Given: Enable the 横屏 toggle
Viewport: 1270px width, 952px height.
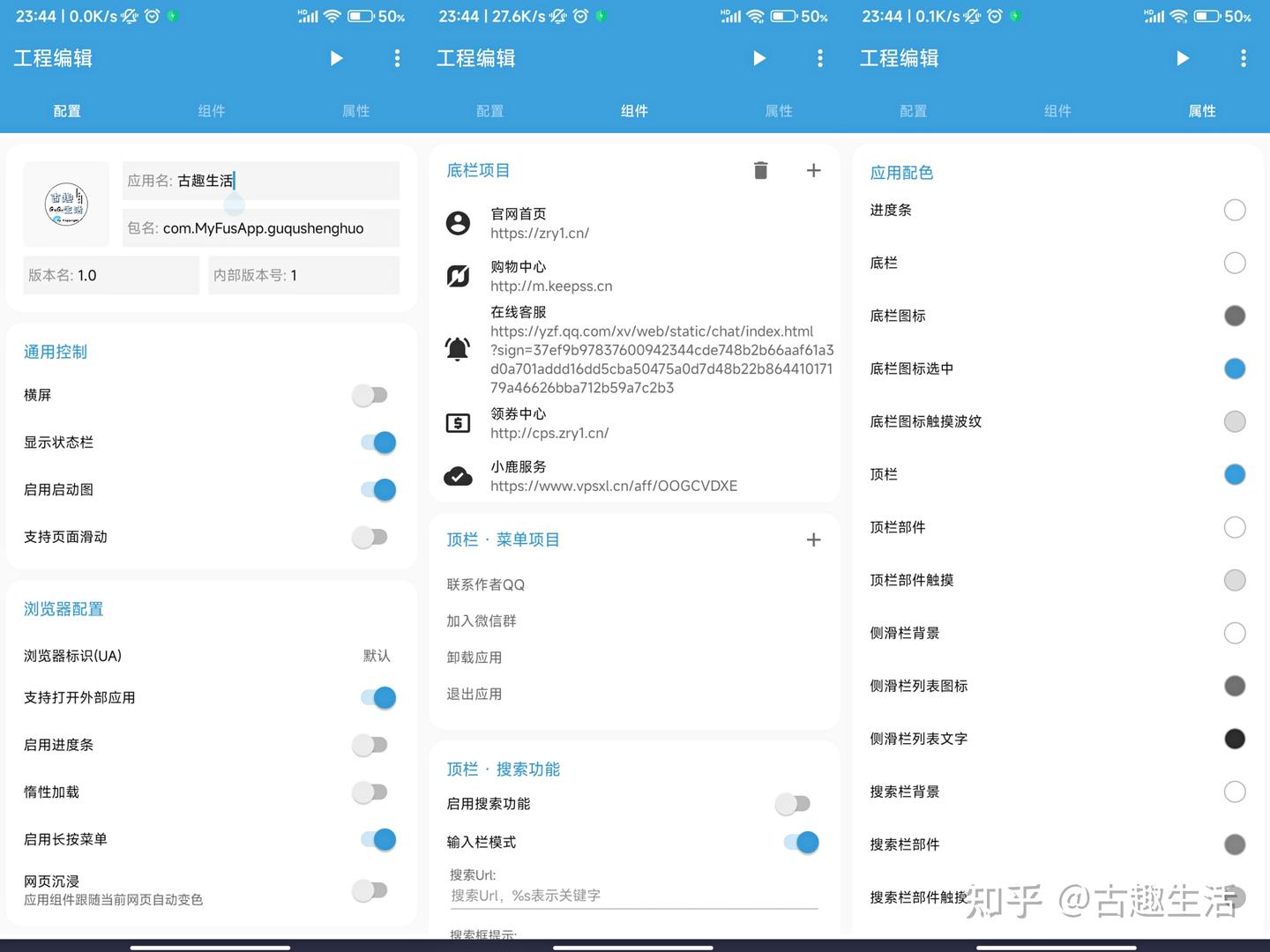Looking at the screenshot, I should click(370, 395).
